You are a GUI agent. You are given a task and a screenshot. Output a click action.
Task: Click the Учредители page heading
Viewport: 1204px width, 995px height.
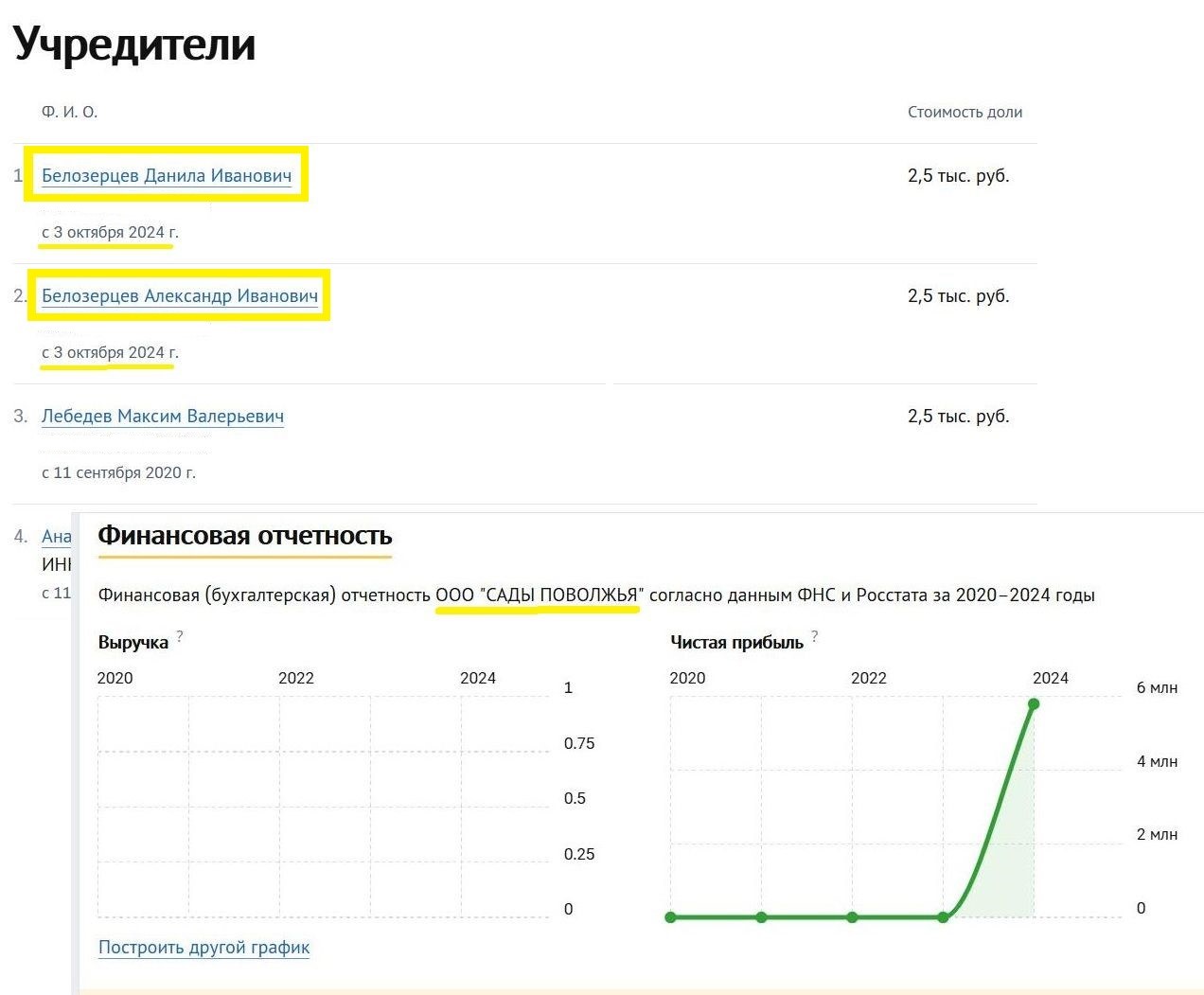tap(134, 44)
